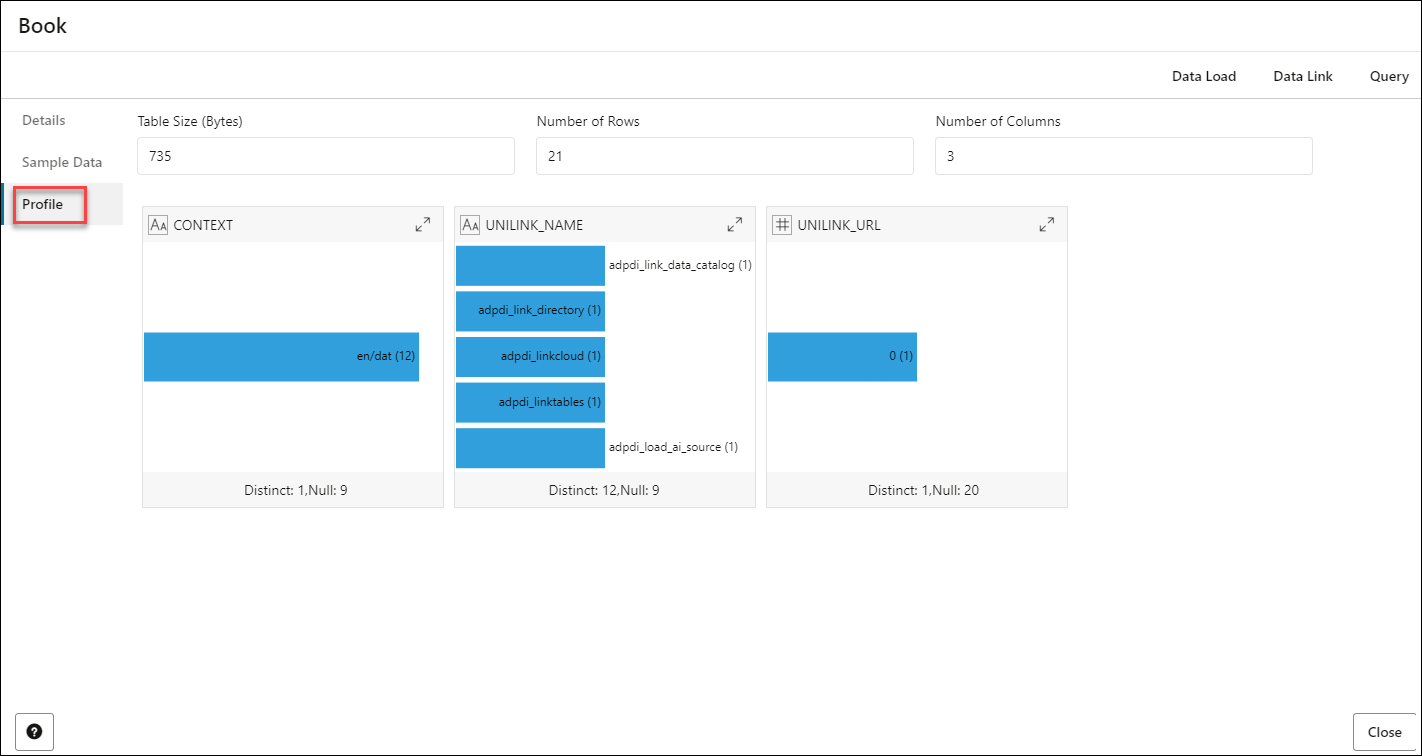The height and width of the screenshot is (756, 1422).
Task: Click the Table Size (Bytes) field
Action: [326, 156]
